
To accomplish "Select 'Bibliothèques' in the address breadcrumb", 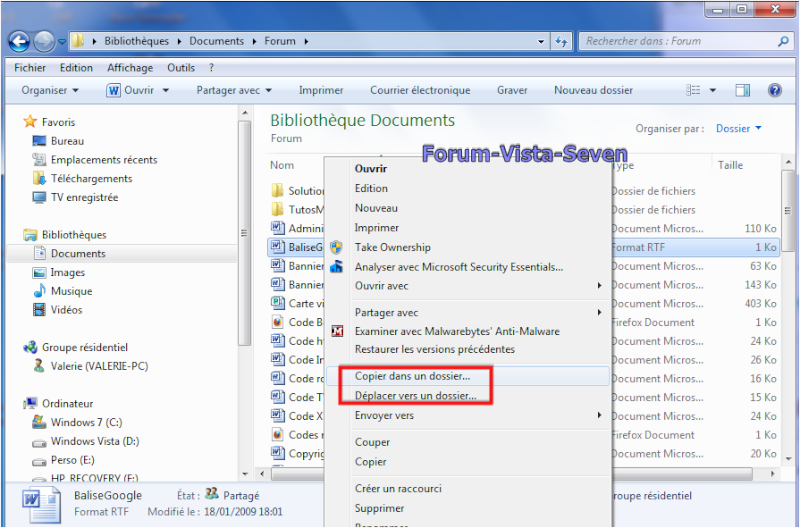I will pos(136,41).
